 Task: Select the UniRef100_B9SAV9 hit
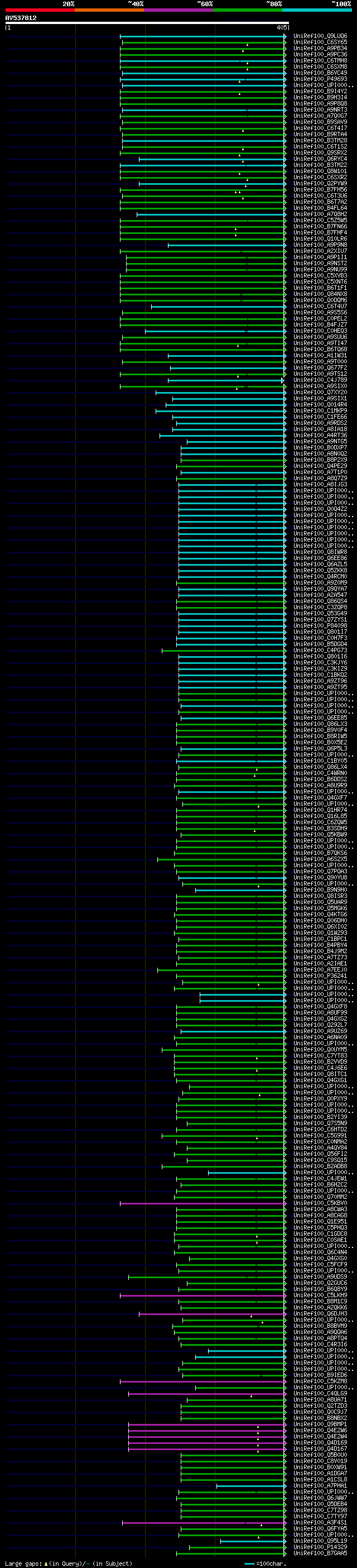click(x=321, y=122)
